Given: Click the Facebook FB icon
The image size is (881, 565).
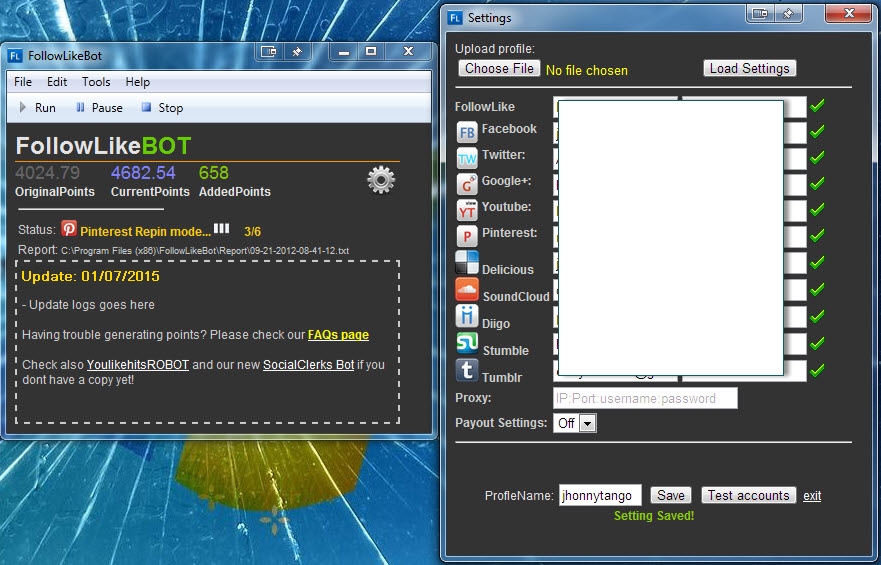Looking at the screenshot, I should (467, 133).
